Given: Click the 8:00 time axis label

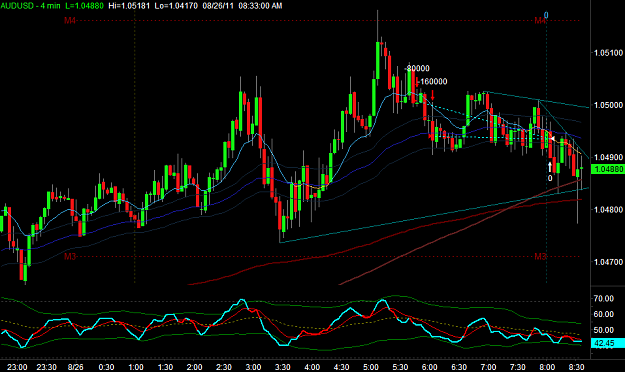Looking at the screenshot, I should 547,367.
